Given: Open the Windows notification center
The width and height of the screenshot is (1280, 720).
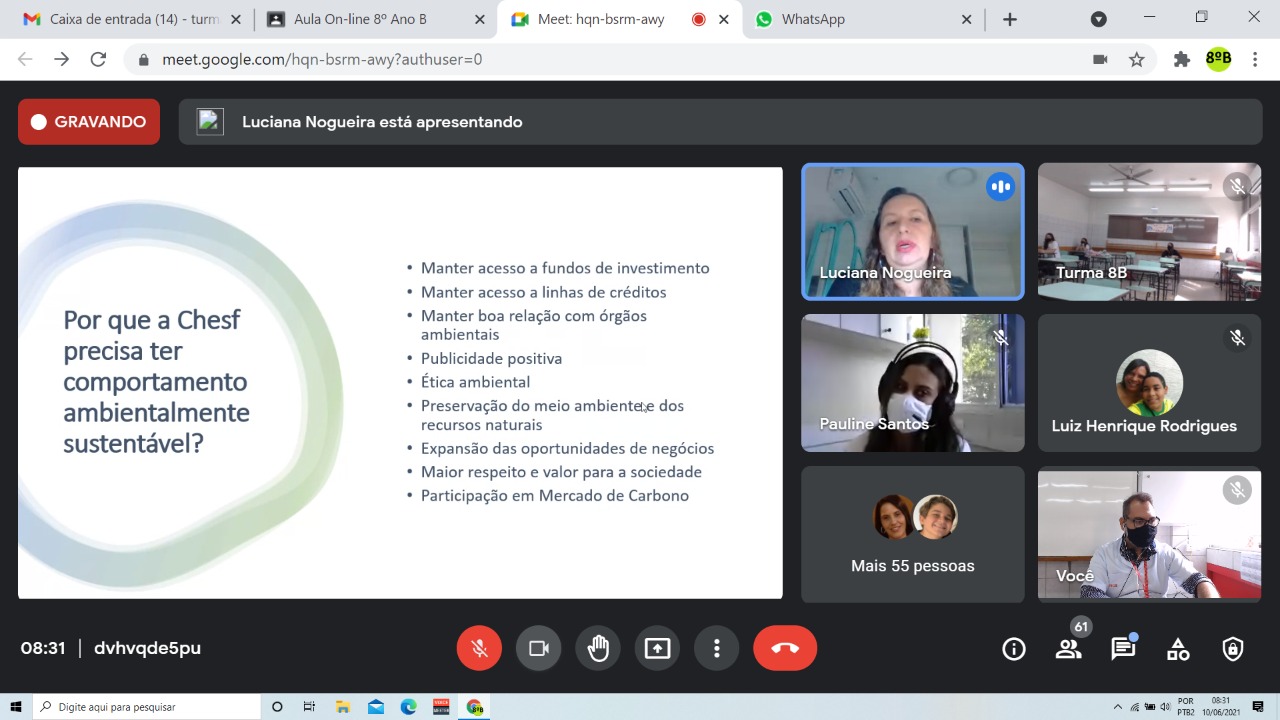Looking at the screenshot, I should (x=1258, y=707).
